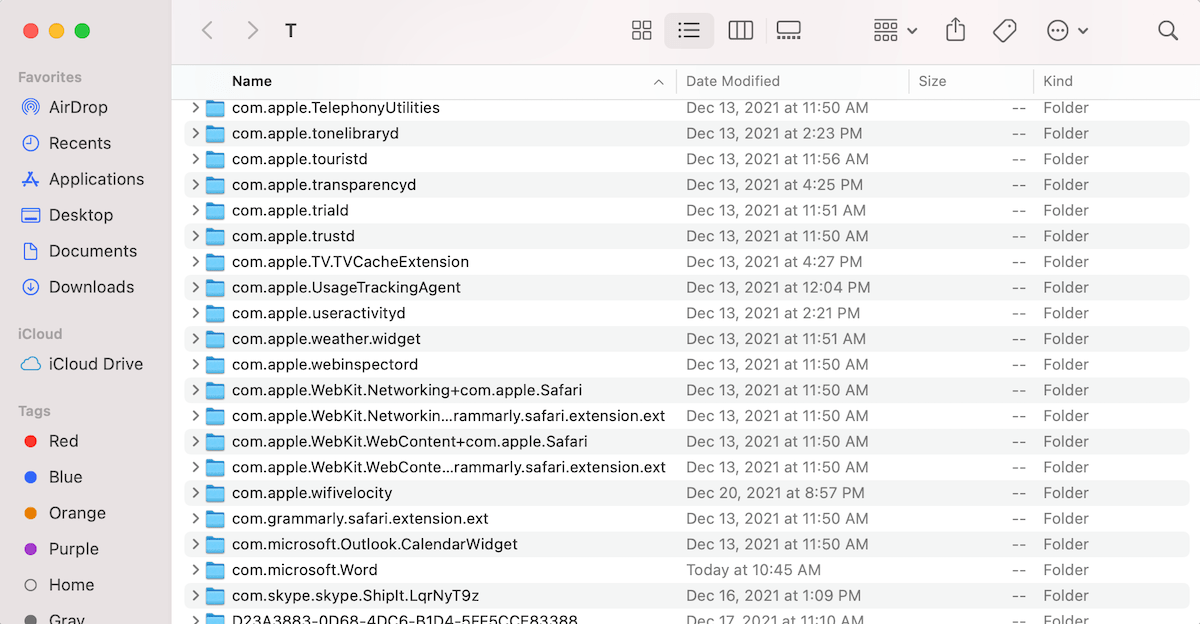The width and height of the screenshot is (1200, 624).
Task: Expand the com.apple.triald folder
Action: 195,210
